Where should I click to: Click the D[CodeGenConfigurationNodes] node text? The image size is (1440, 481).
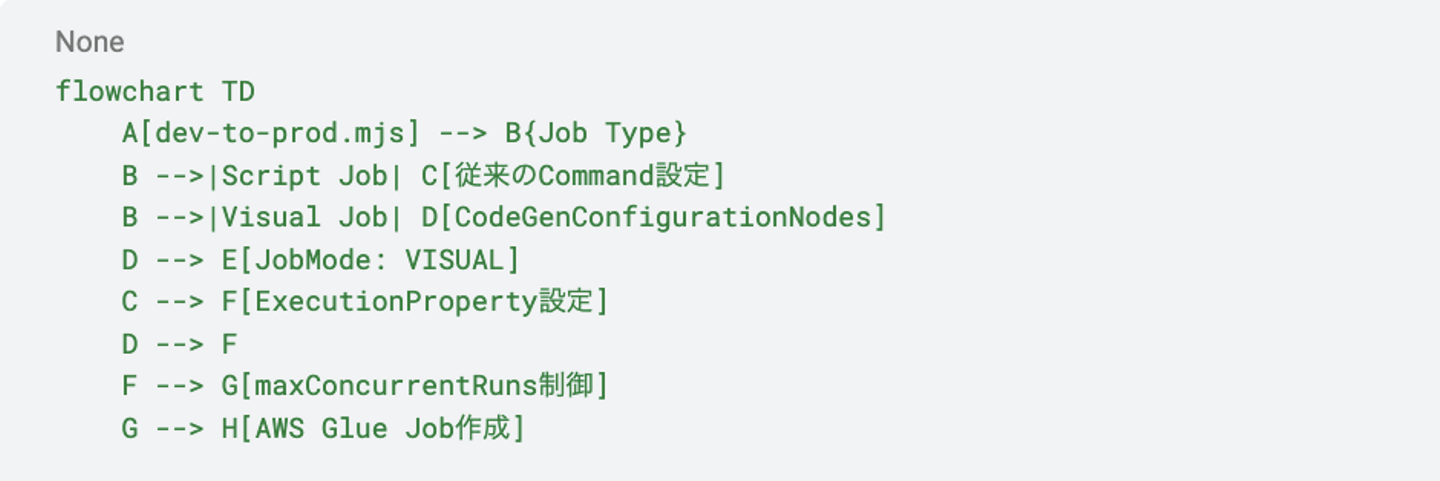coord(654,218)
